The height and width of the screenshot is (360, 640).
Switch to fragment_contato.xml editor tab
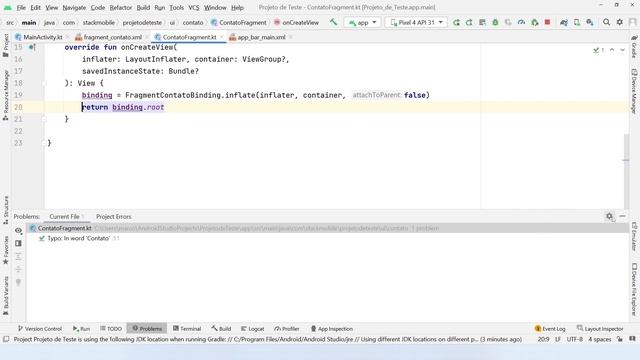[x=109, y=37]
